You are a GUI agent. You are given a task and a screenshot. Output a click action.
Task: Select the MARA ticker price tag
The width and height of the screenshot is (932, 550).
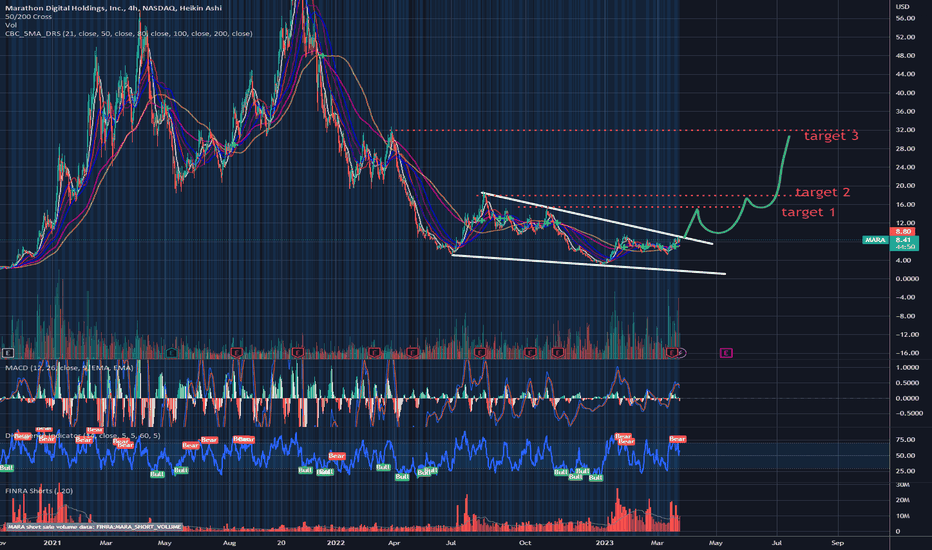click(875, 240)
